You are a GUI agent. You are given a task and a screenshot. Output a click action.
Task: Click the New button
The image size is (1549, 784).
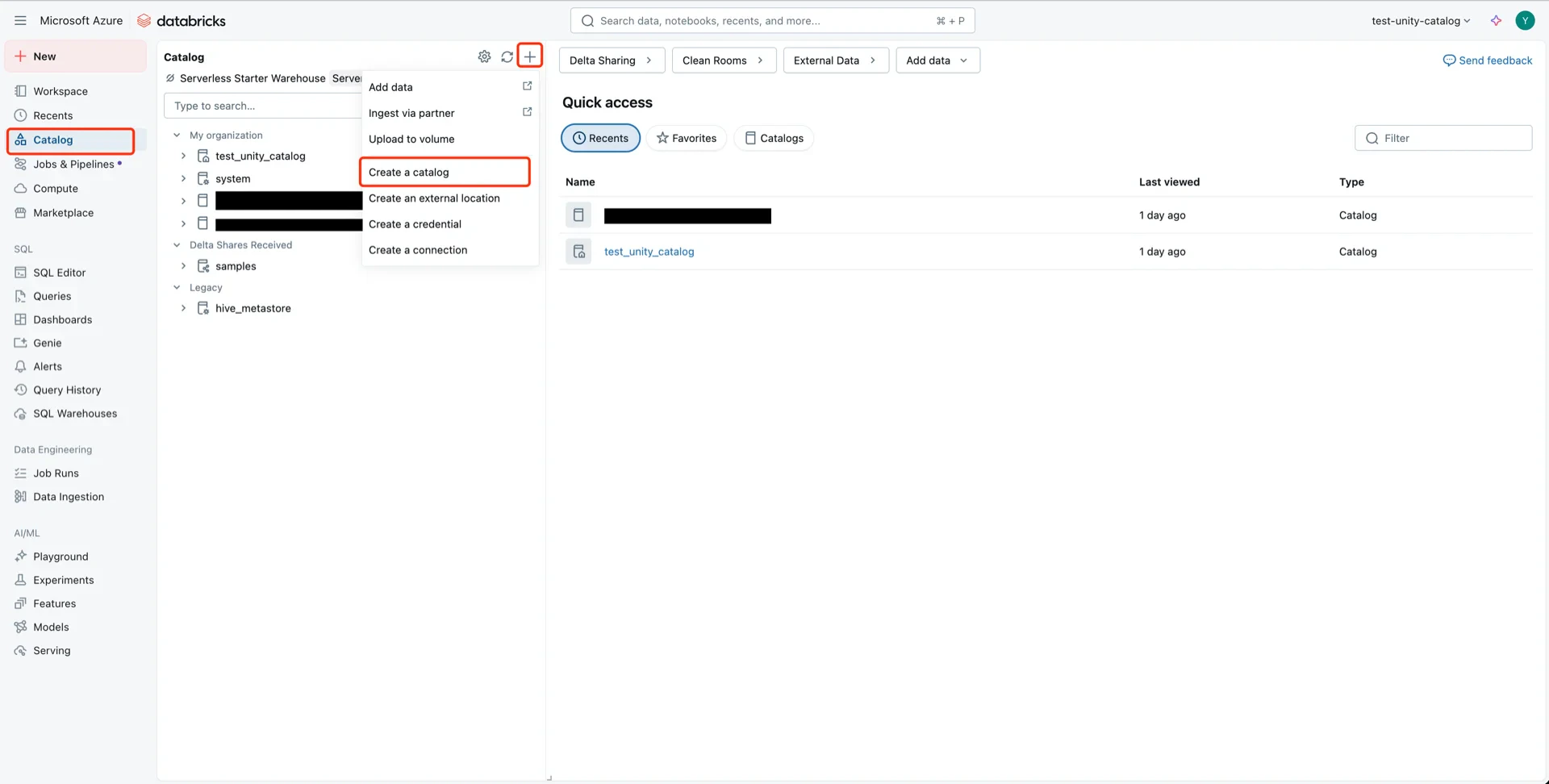[77, 56]
